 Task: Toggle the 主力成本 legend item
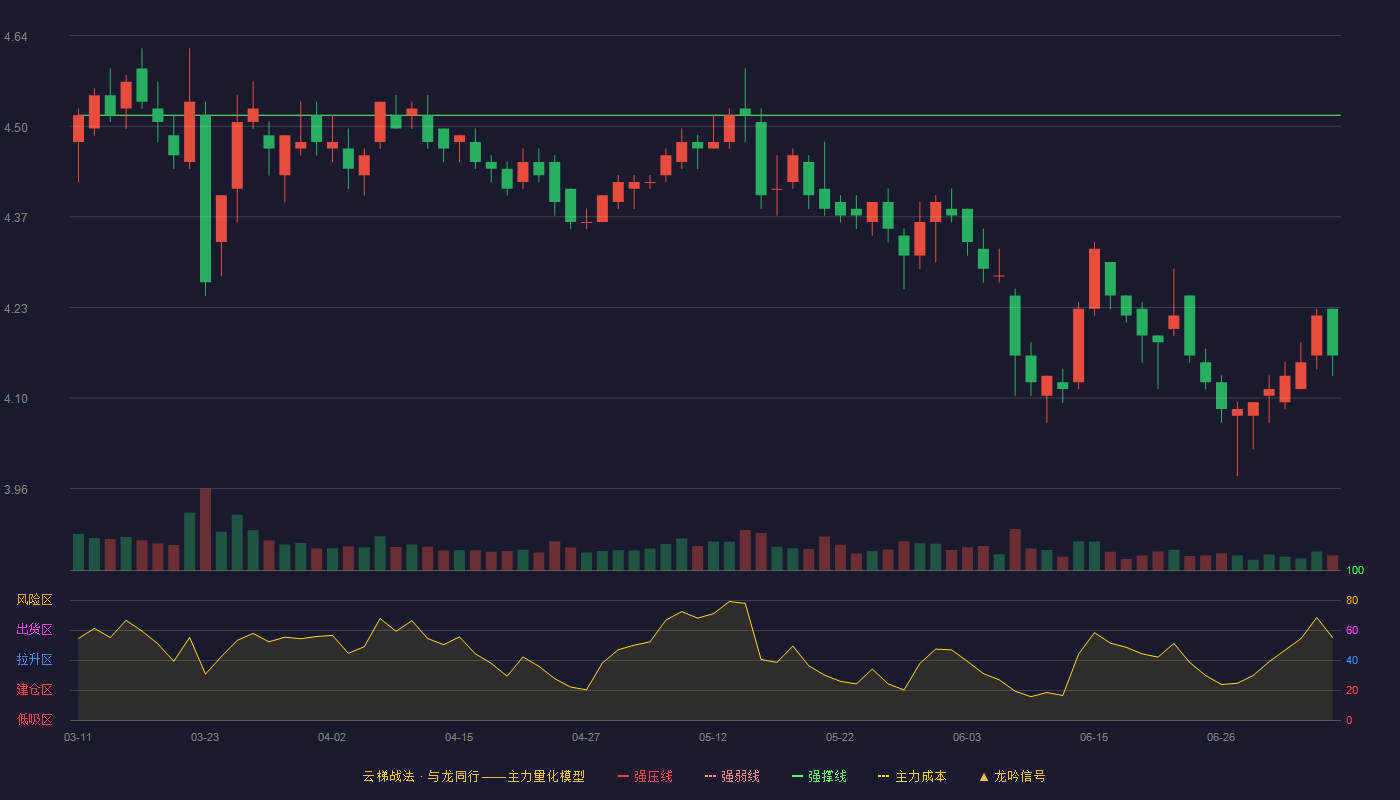coord(912,776)
